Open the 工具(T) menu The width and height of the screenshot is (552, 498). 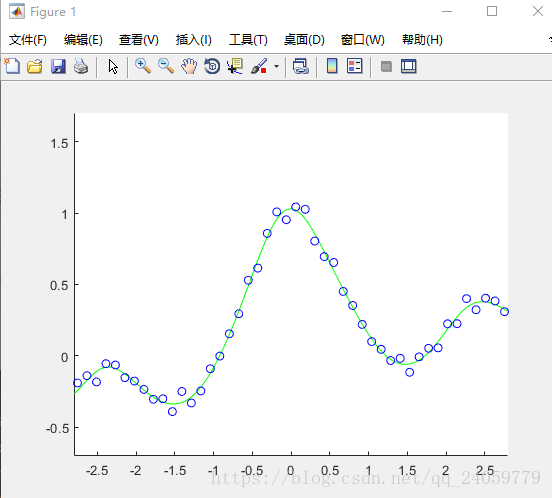click(x=248, y=40)
